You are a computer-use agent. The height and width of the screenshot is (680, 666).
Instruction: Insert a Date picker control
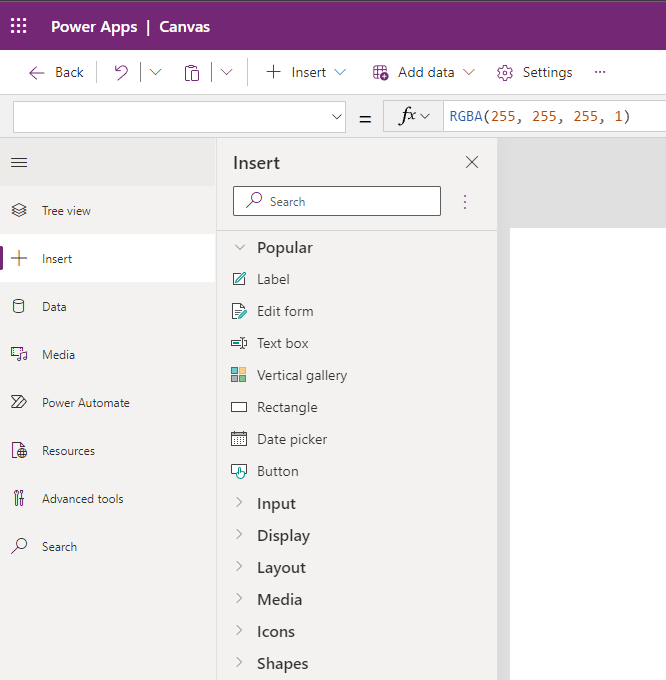point(291,439)
